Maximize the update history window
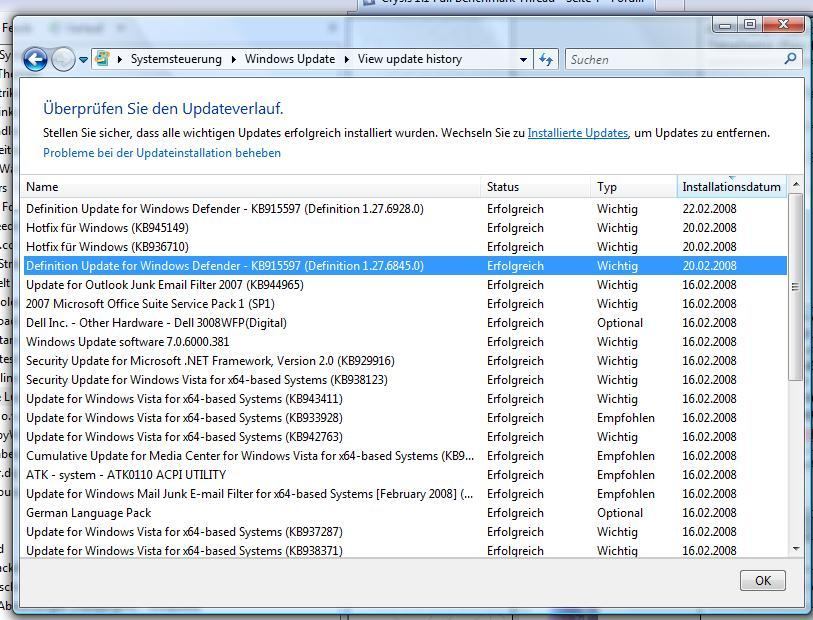 (750, 24)
